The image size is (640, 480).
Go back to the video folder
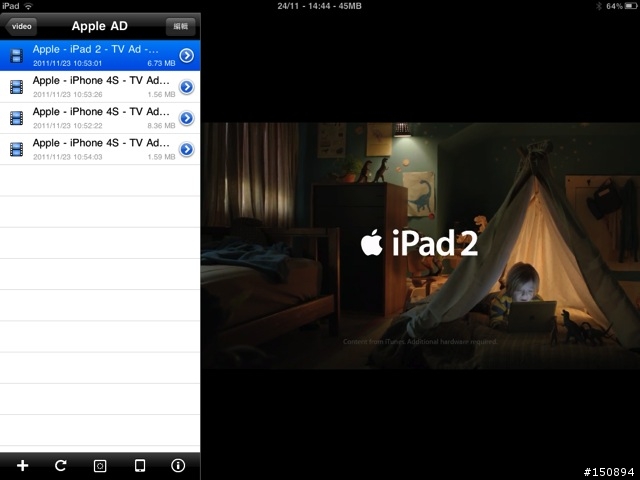[21, 27]
